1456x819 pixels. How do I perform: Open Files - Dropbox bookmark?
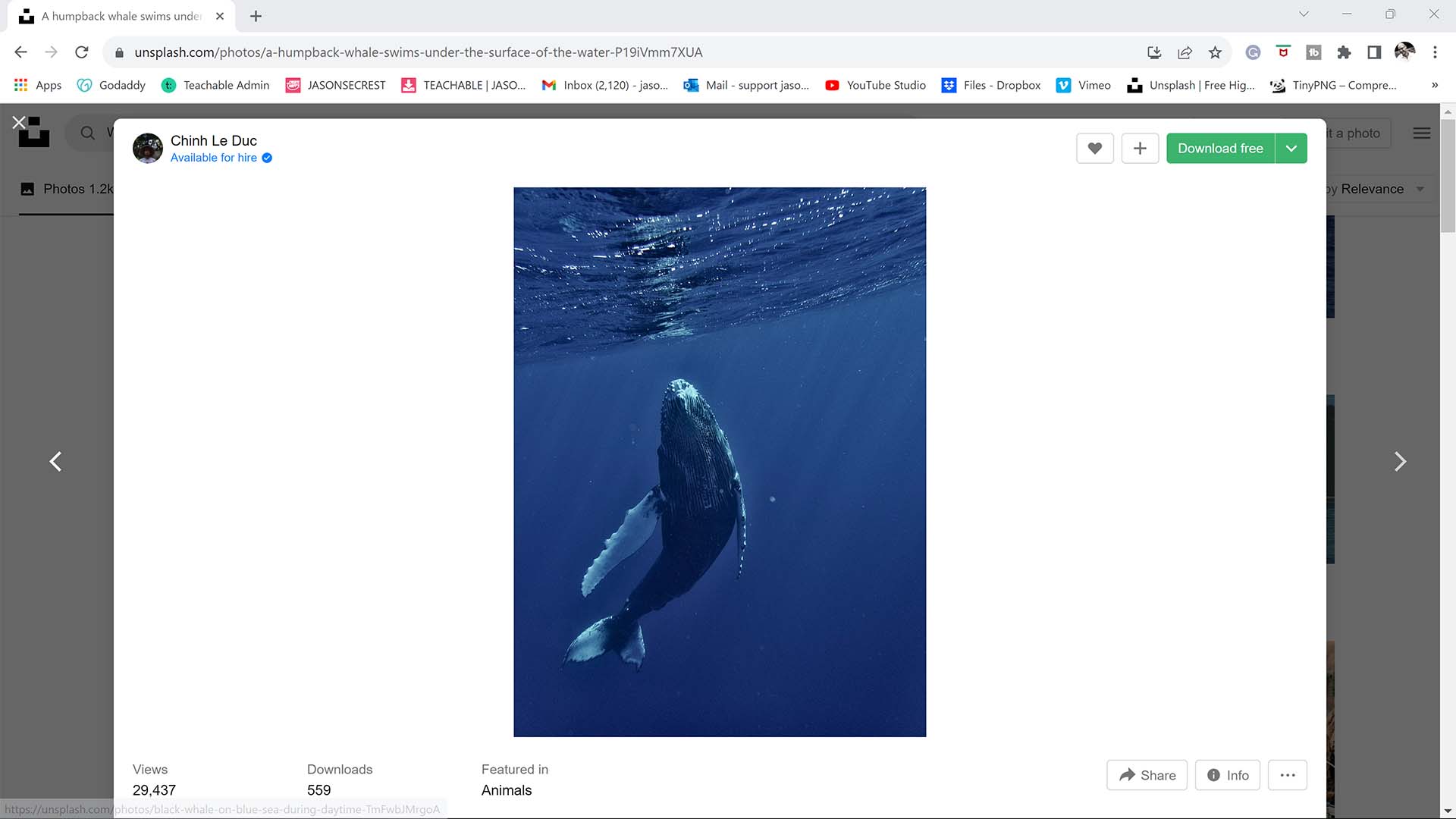coord(991,85)
